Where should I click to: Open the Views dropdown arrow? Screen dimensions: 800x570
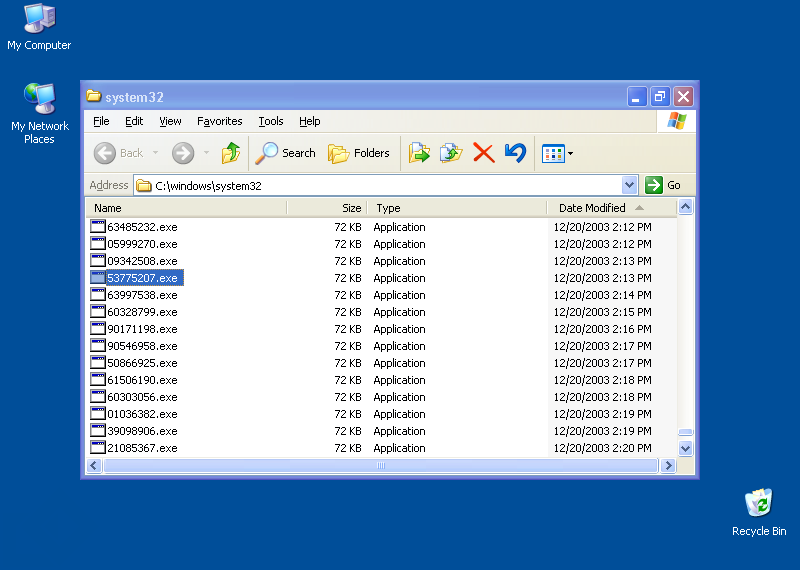(x=570, y=154)
